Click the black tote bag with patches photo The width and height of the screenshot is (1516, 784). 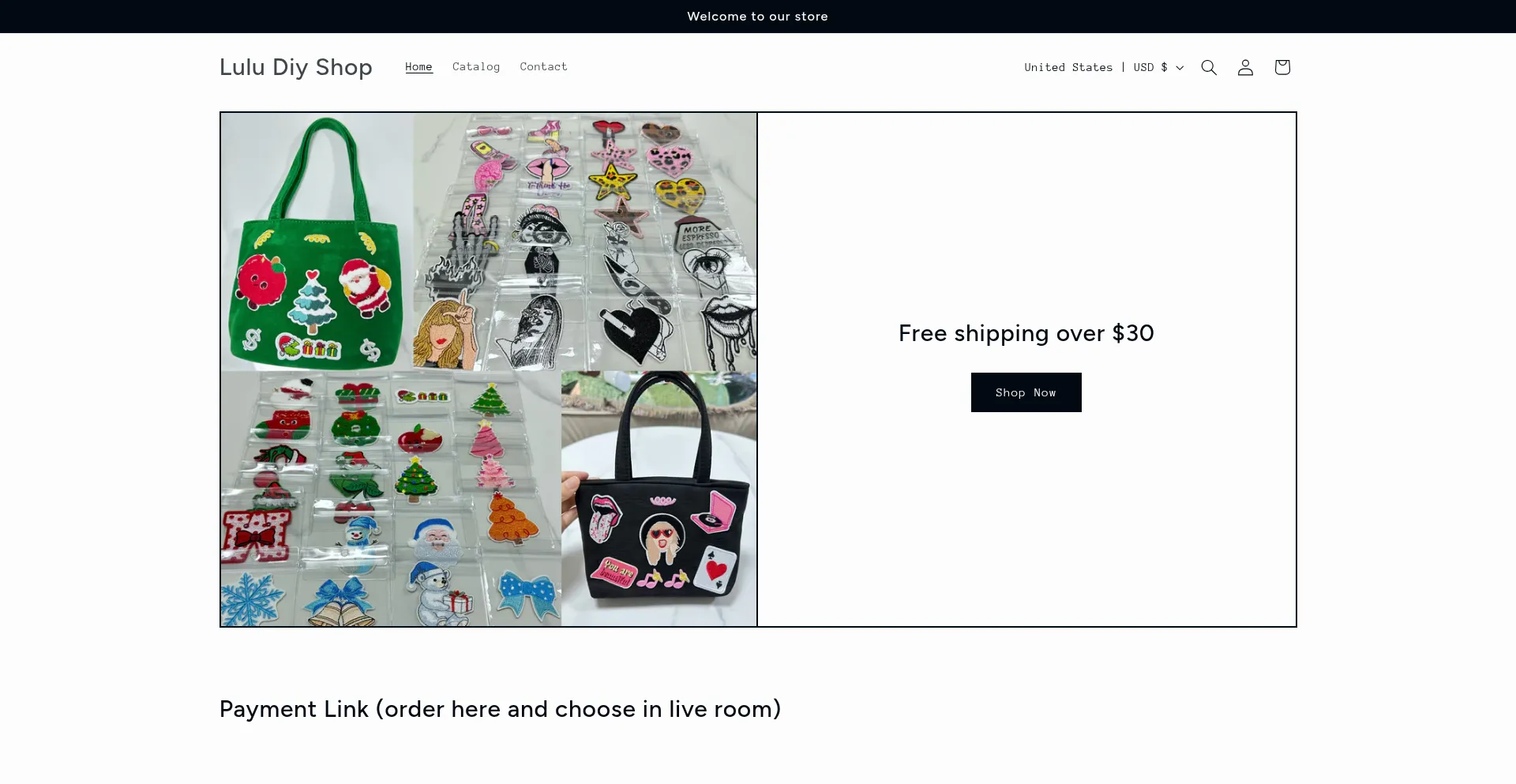(x=659, y=498)
